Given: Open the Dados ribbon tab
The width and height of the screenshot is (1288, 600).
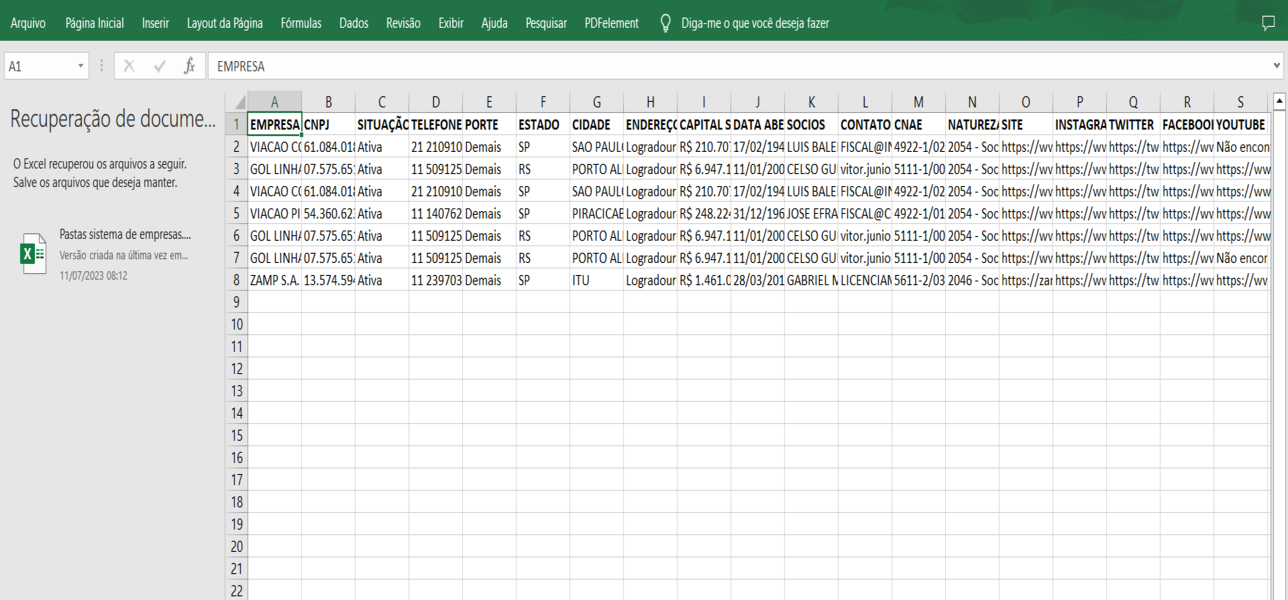Looking at the screenshot, I should [x=353, y=23].
